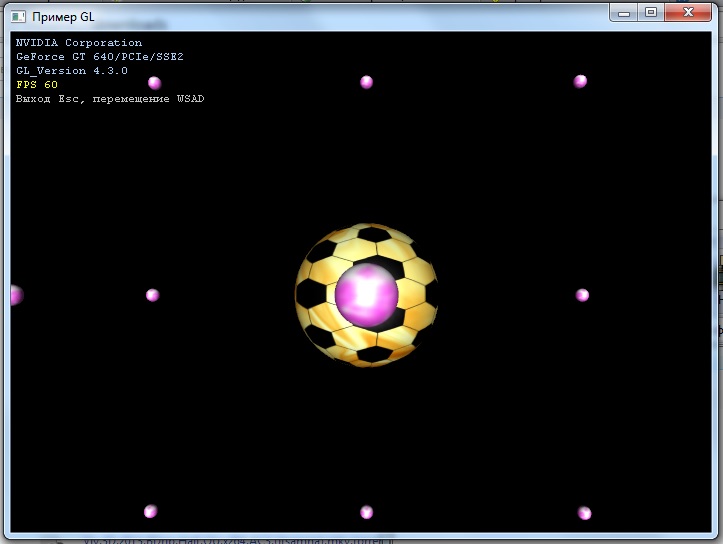This screenshot has height=544, width=723.
Task: Pick the top-right small pink sphere
Action: (580, 81)
